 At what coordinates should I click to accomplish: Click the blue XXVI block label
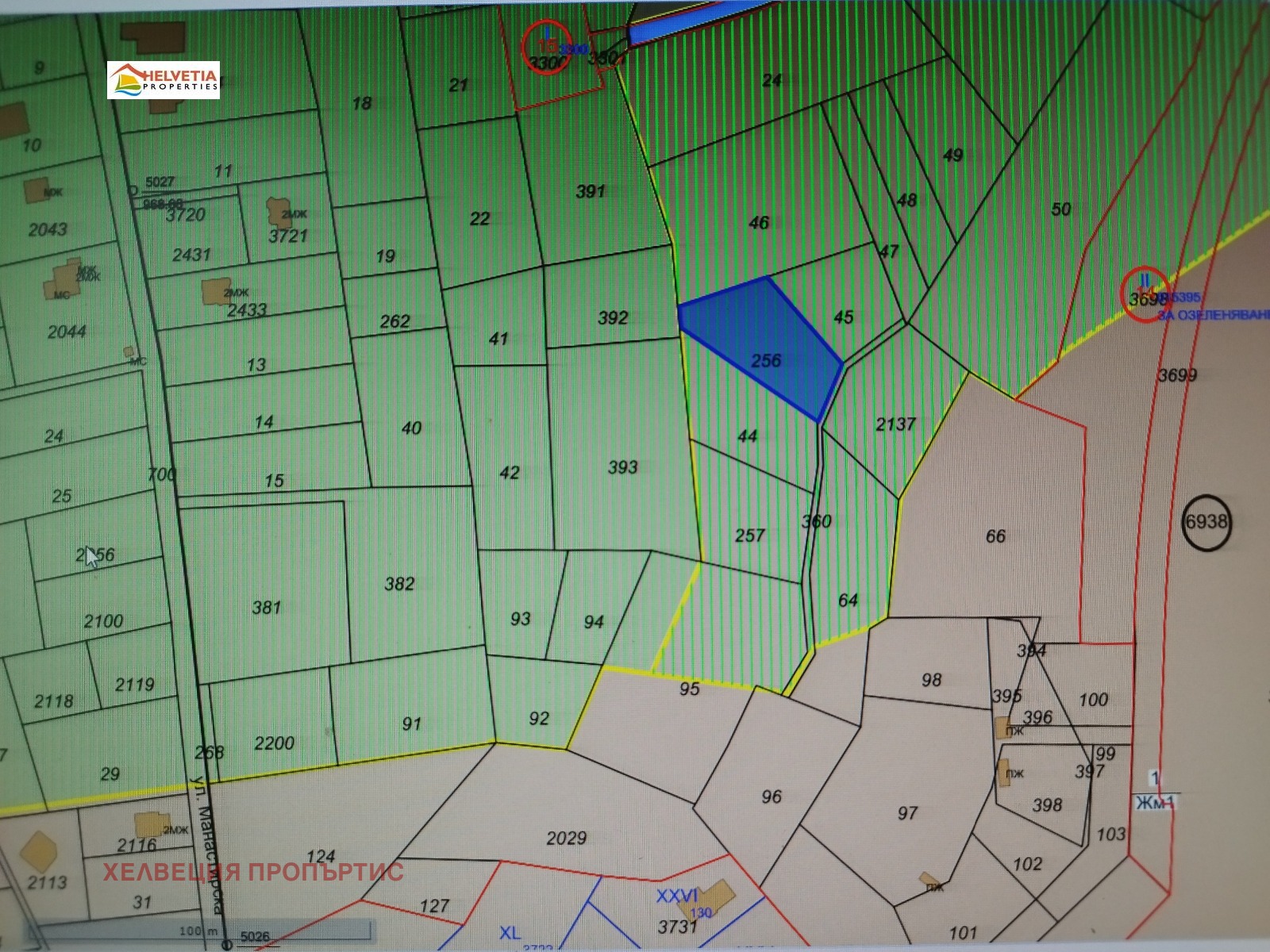point(676,896)
